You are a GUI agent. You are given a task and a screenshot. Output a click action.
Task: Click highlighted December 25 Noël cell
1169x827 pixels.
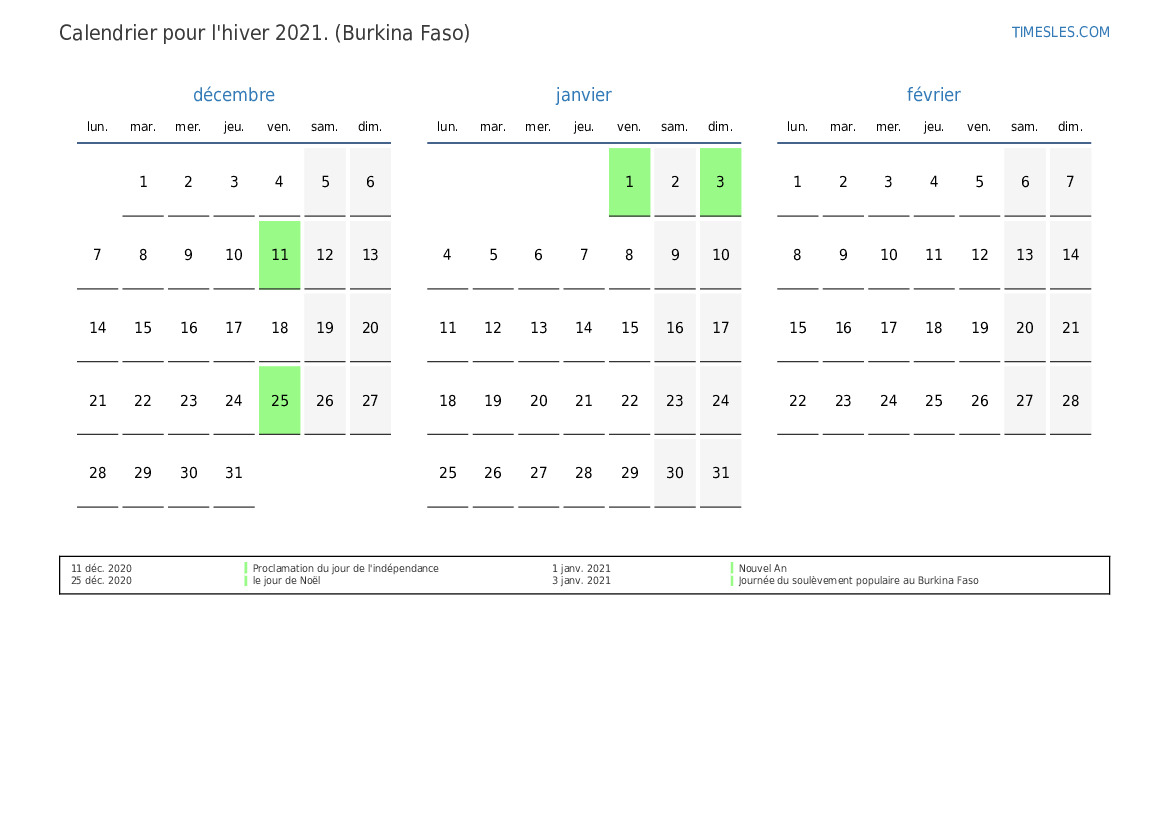280,400
